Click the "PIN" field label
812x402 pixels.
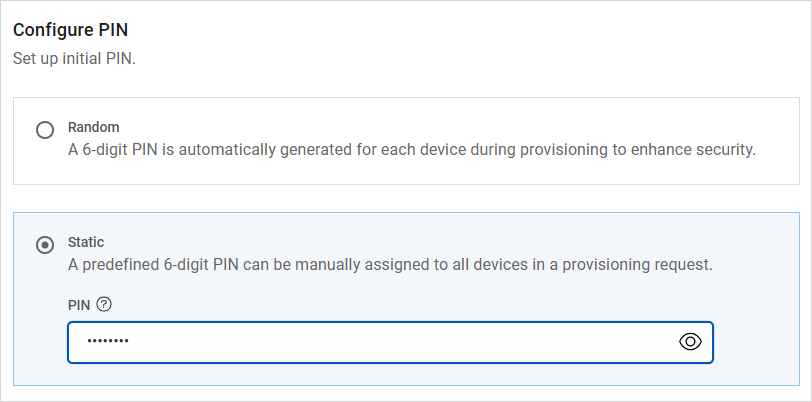point(79,303)
